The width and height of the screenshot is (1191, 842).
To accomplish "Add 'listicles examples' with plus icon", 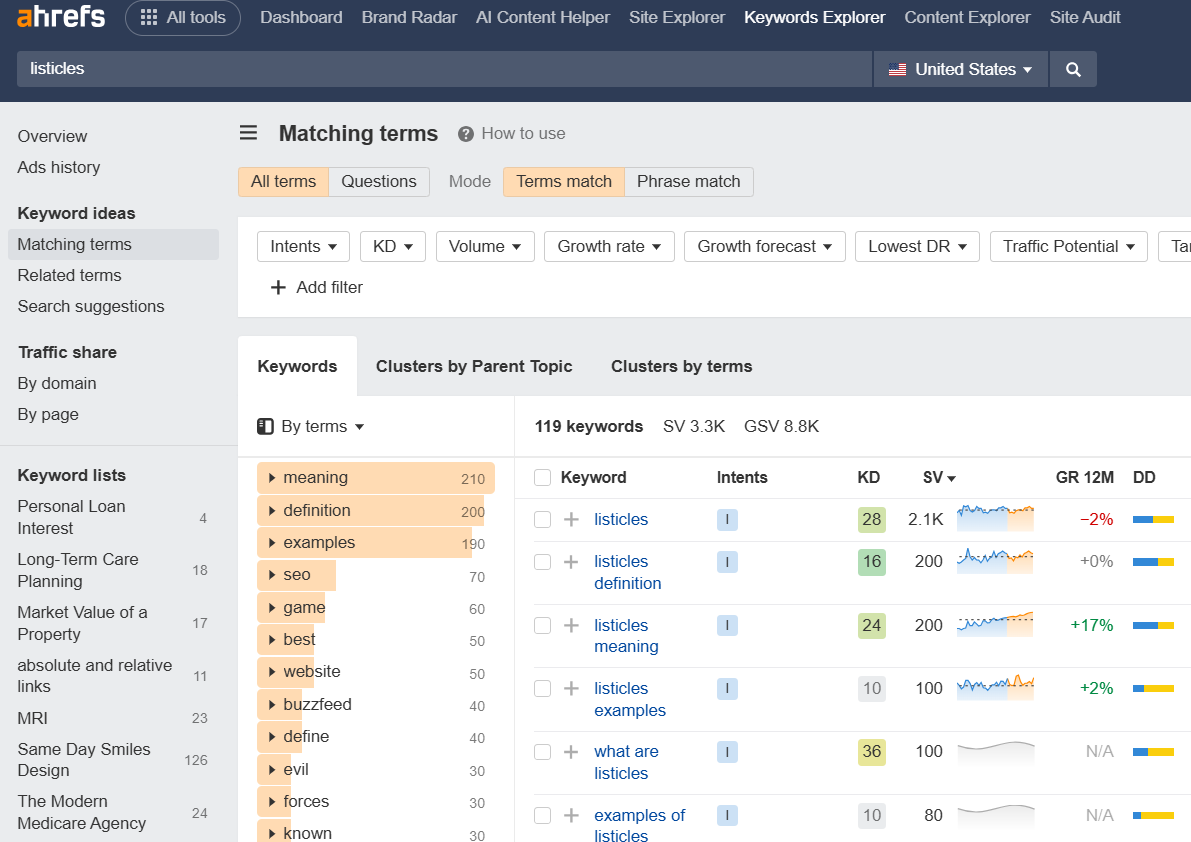I will click(571, 689).
